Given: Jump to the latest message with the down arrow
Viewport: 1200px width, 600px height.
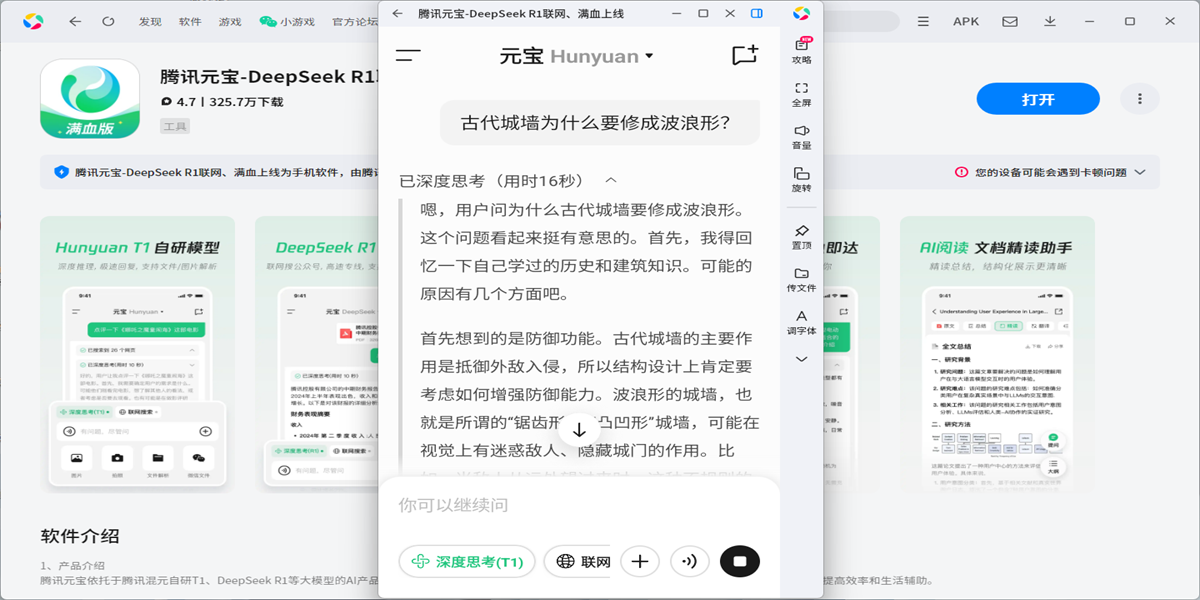Looking at the screenshot, I should [x=579, y=430].
